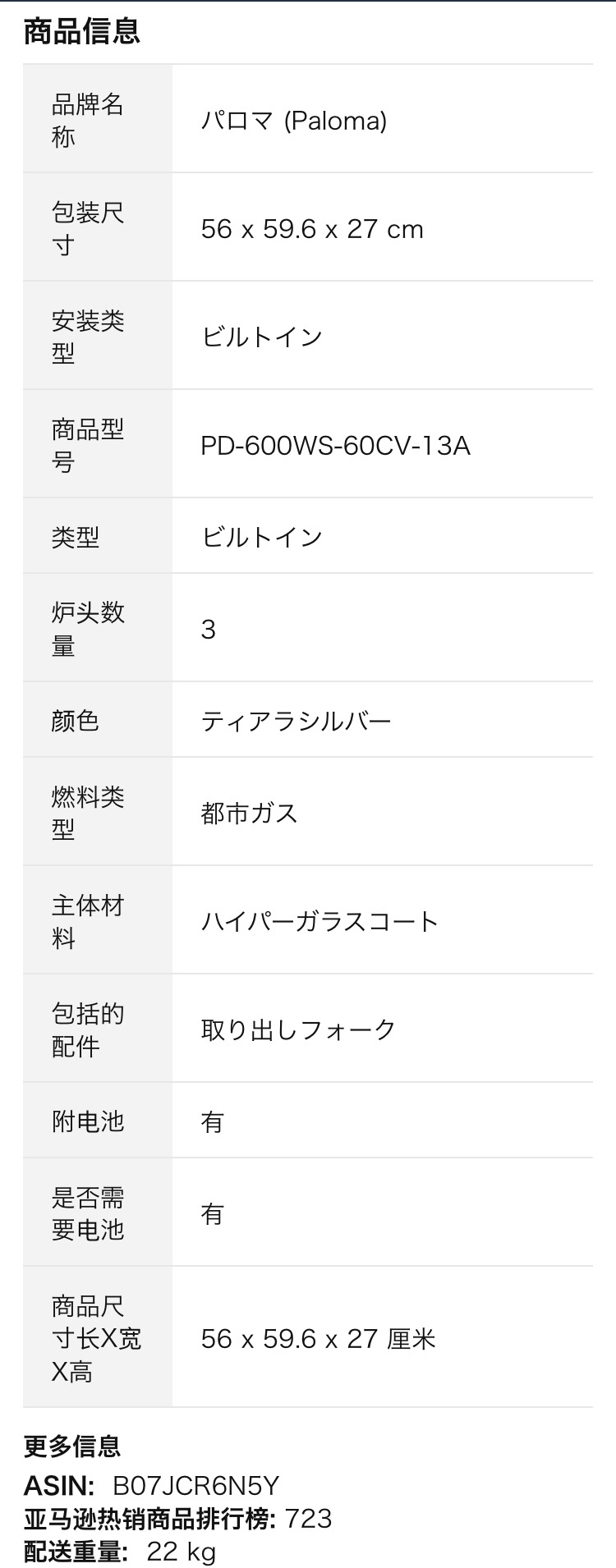Select the color value ティアラシルバー
The width and height of the screenshot is (616, 1568).
tap(296, 722)
